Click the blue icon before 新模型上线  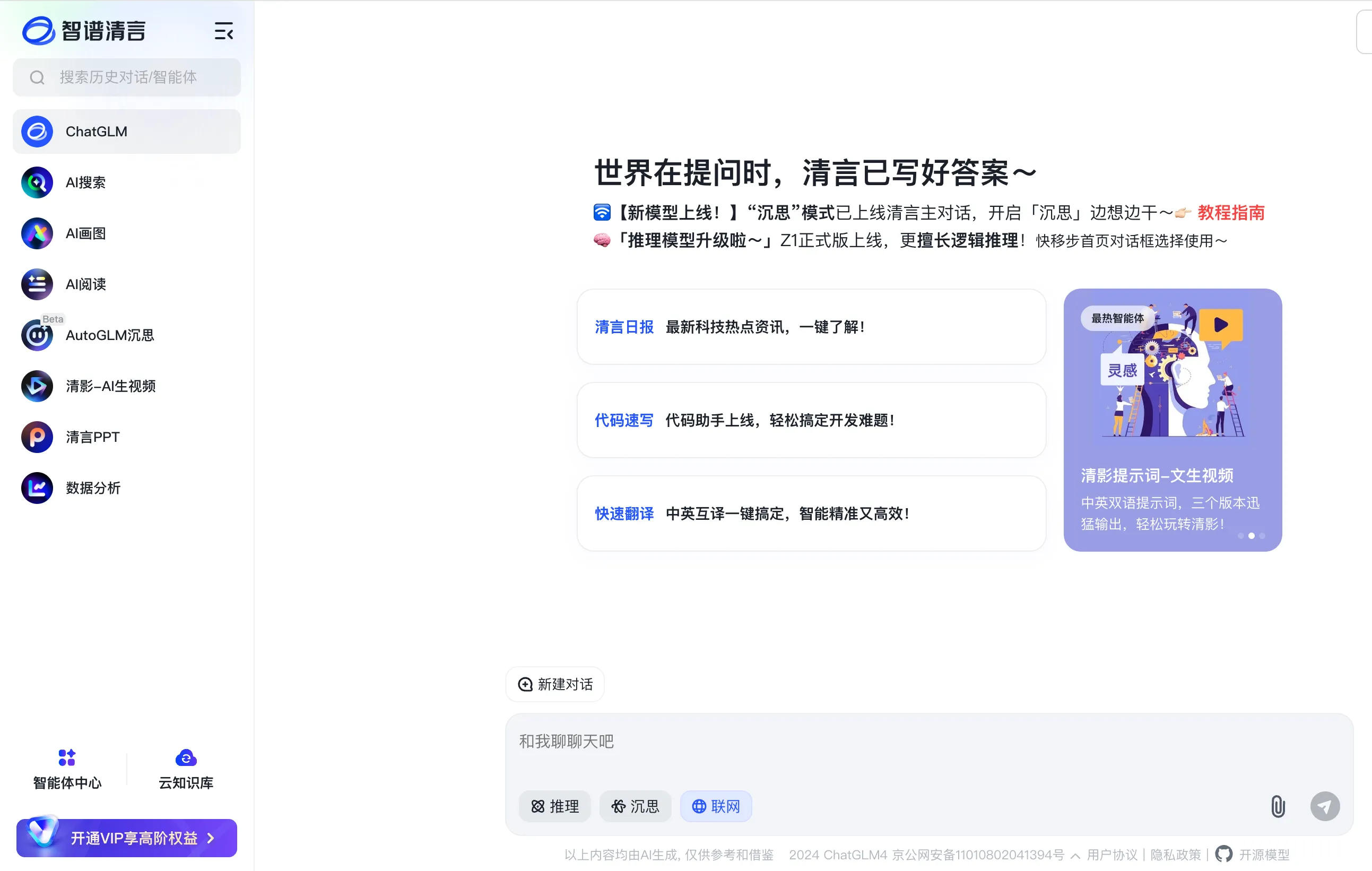602,213
